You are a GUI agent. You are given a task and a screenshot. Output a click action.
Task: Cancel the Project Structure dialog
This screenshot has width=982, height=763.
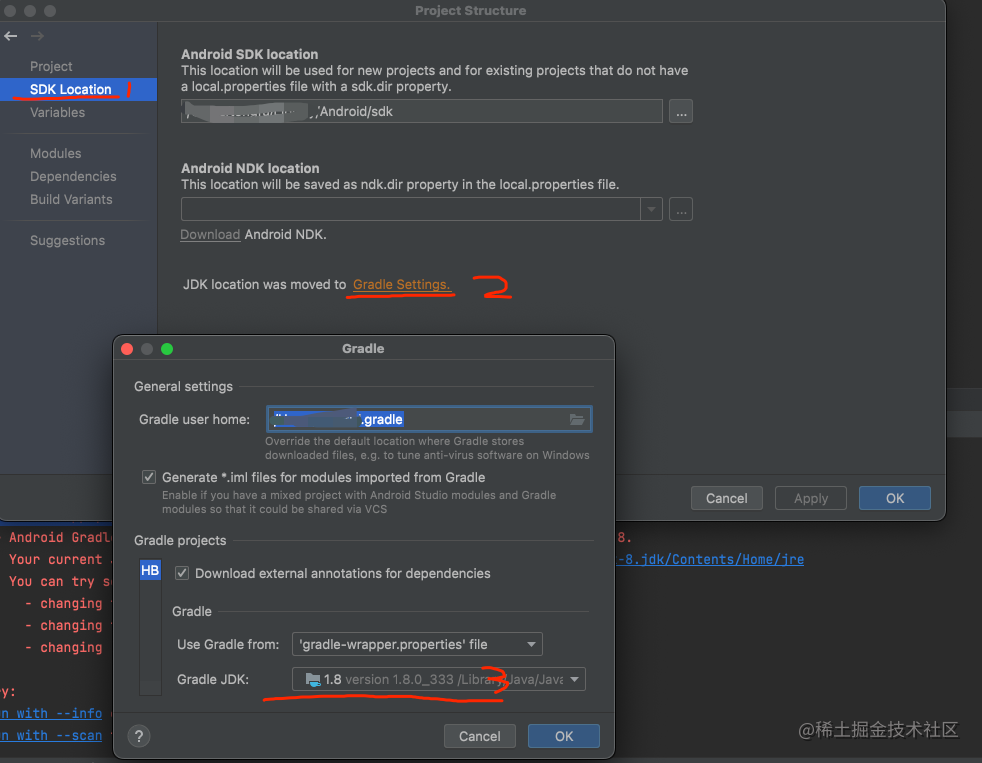[726, 499]
